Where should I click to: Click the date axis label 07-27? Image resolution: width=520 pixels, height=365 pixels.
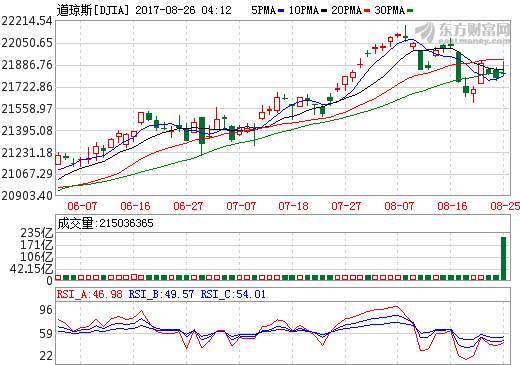(346, 206)
